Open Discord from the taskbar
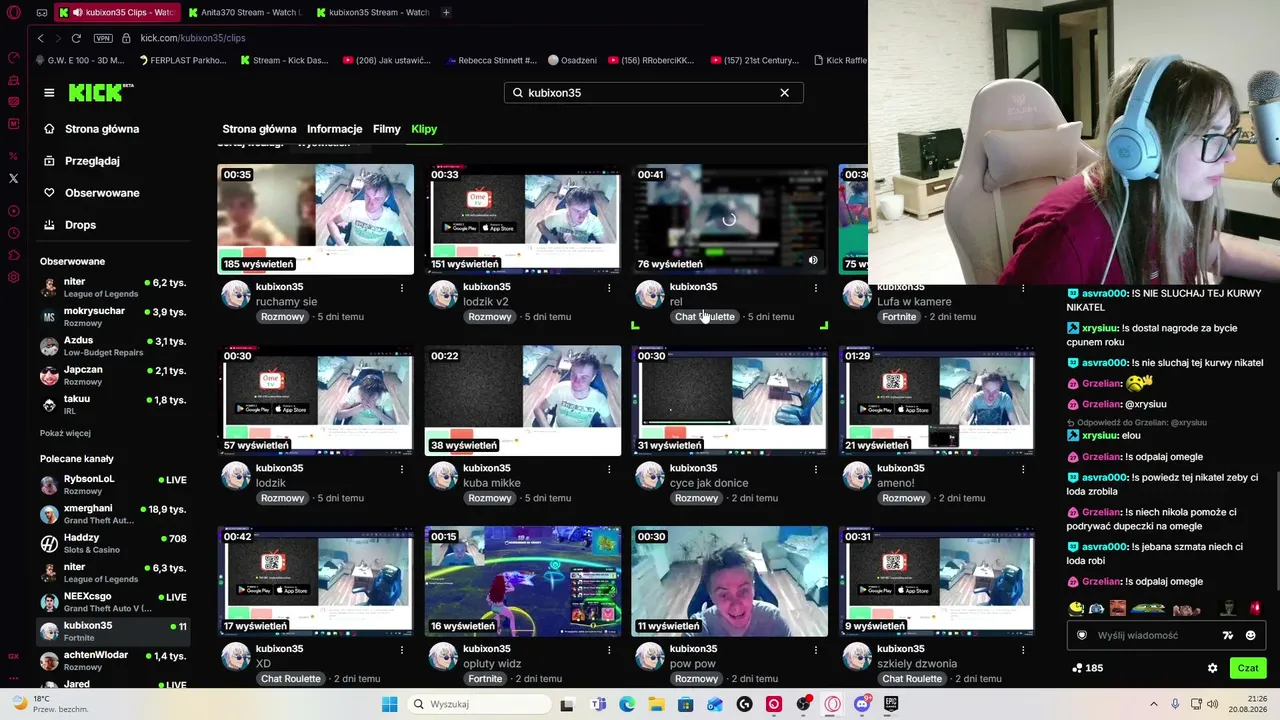Image resolution: width=1280 pixels, height=720 pixels. (862, 704)
